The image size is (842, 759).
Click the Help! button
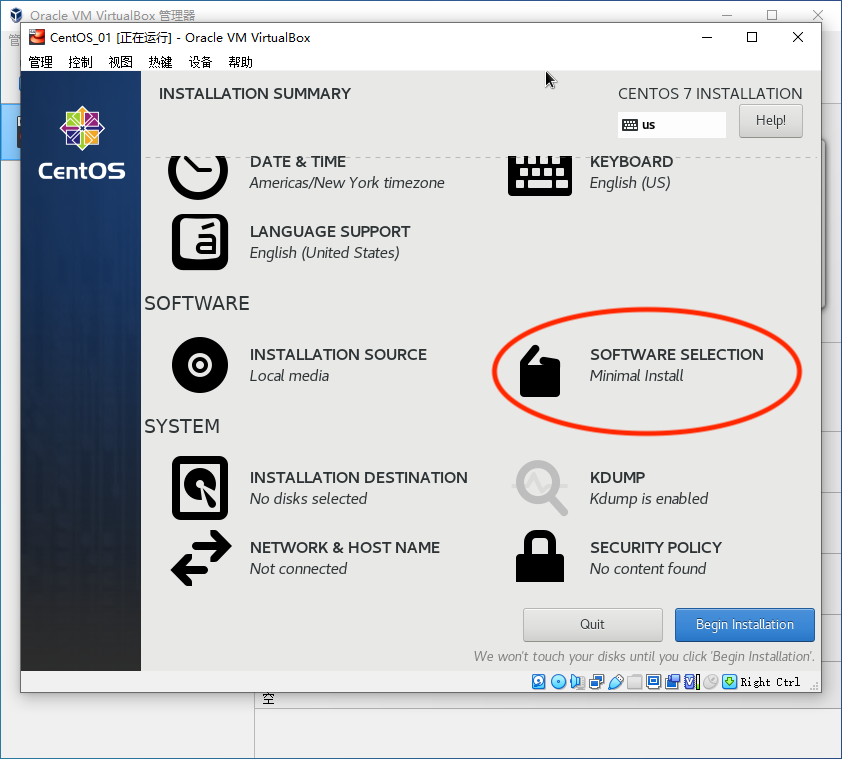[771, 121]
